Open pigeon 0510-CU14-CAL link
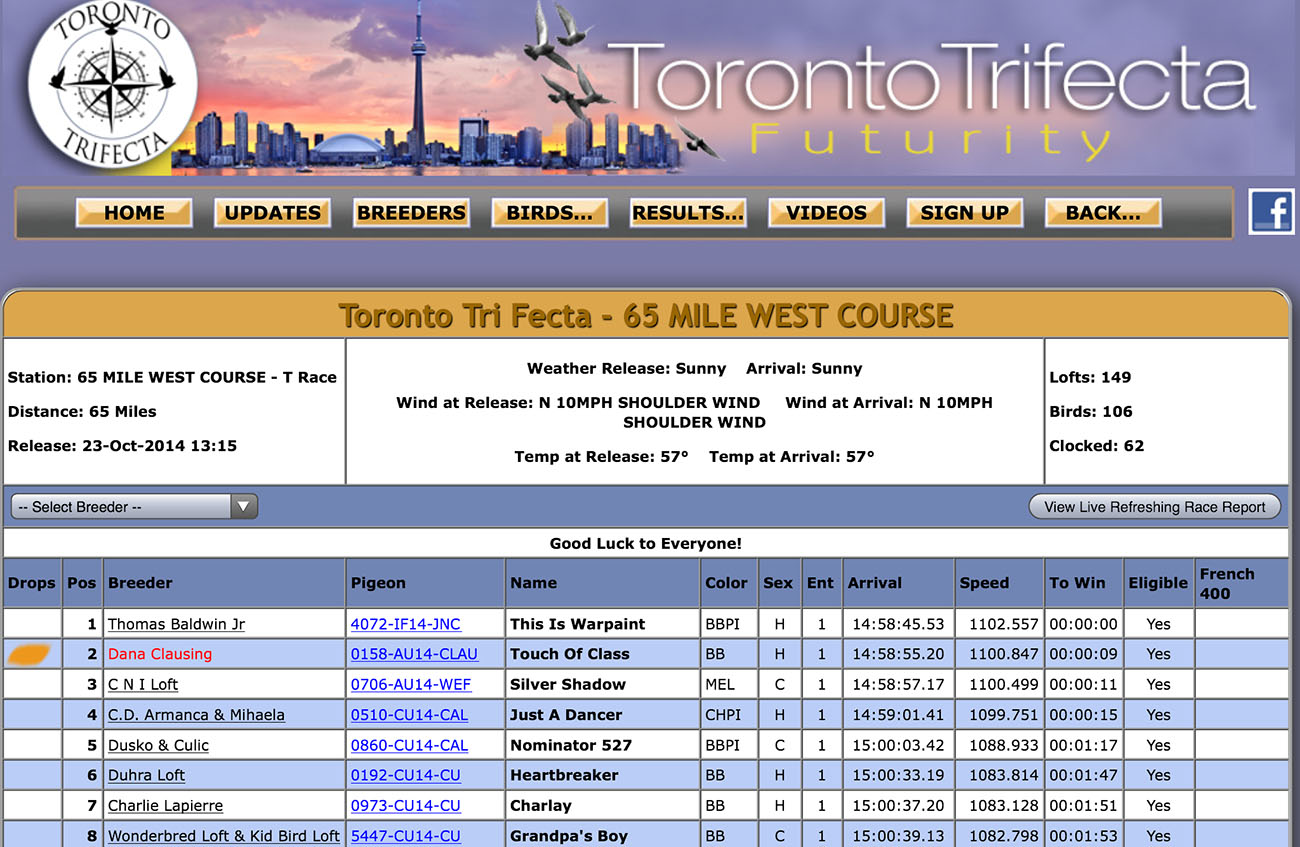The width and height of the screenshot is (1300, 847). point(409,715)
